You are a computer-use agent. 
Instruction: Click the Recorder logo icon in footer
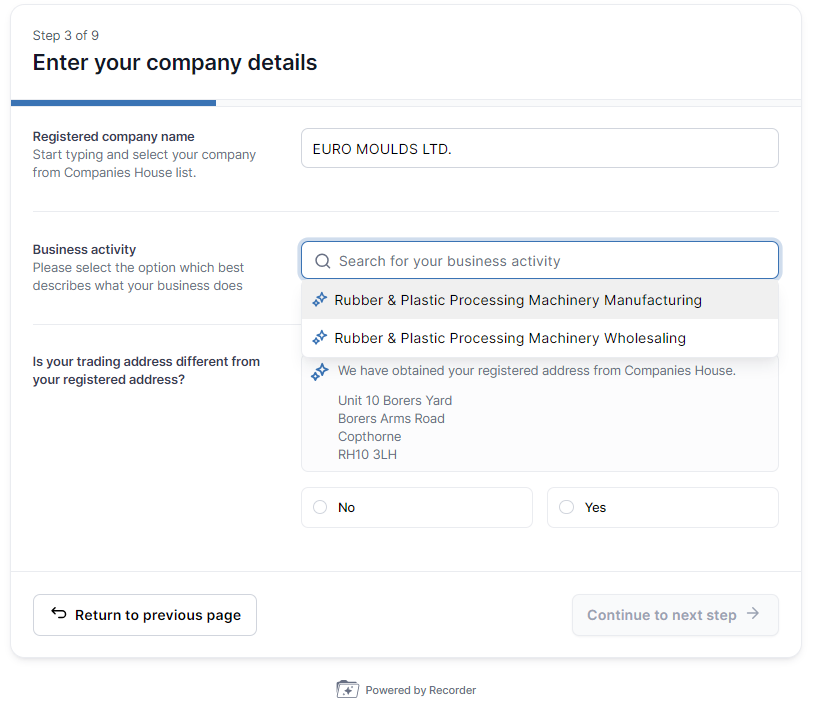pos(347,690)
